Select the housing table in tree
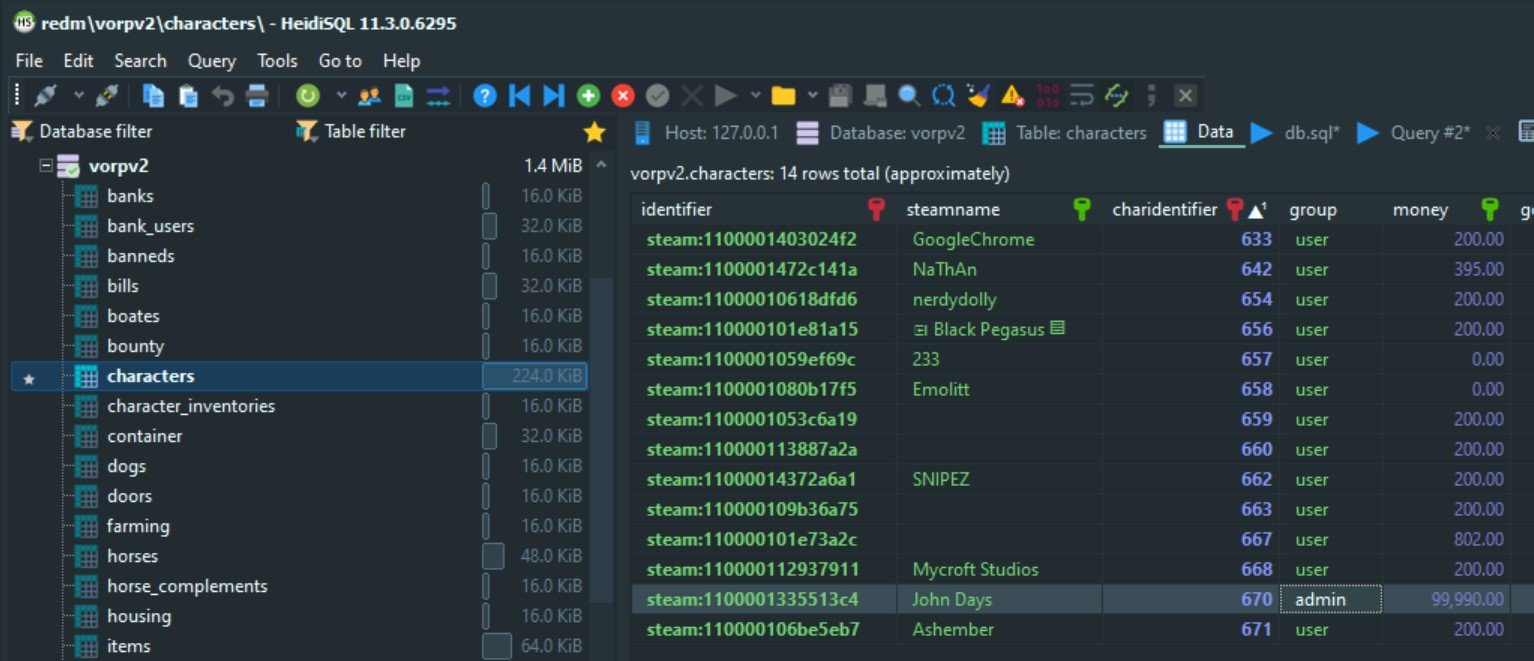The image size is (1534, 661). (139, 616)
